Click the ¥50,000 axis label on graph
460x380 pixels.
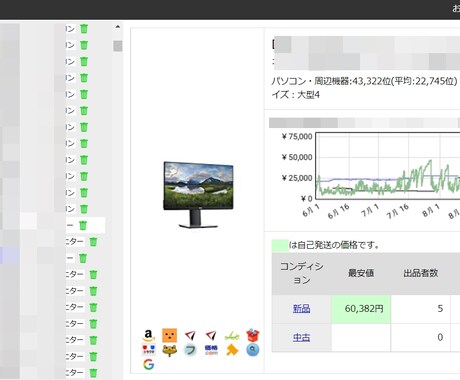coord(297,157)
